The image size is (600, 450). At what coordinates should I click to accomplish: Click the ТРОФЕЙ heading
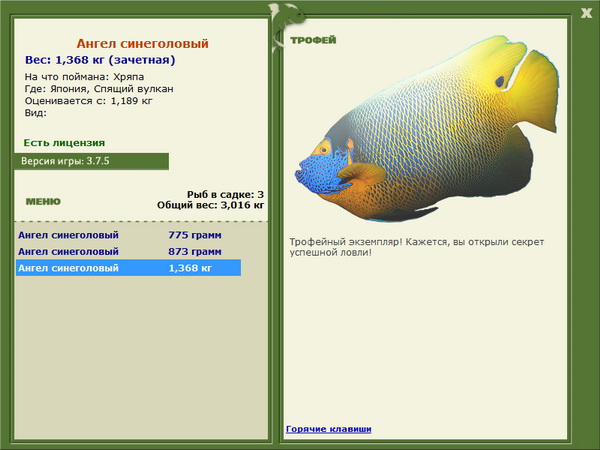[313, 40]
